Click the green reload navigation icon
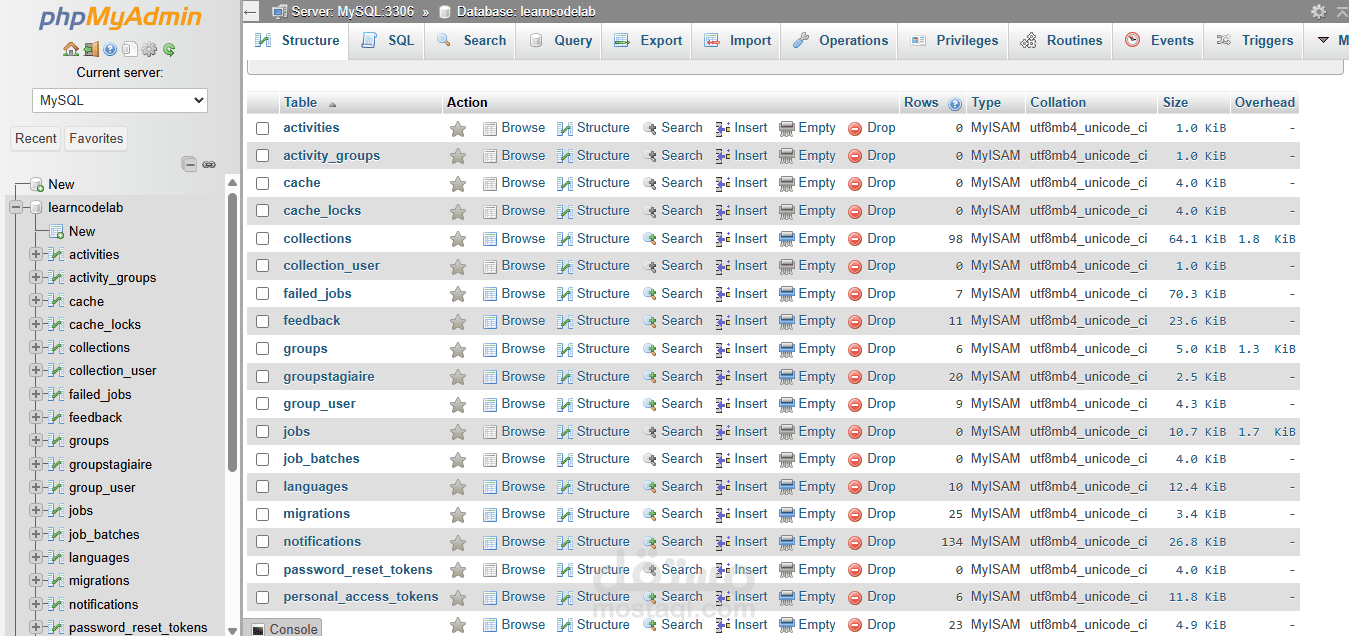Image resolution: width=1349 pixels, height=636 pixels. tap(169, 49)
